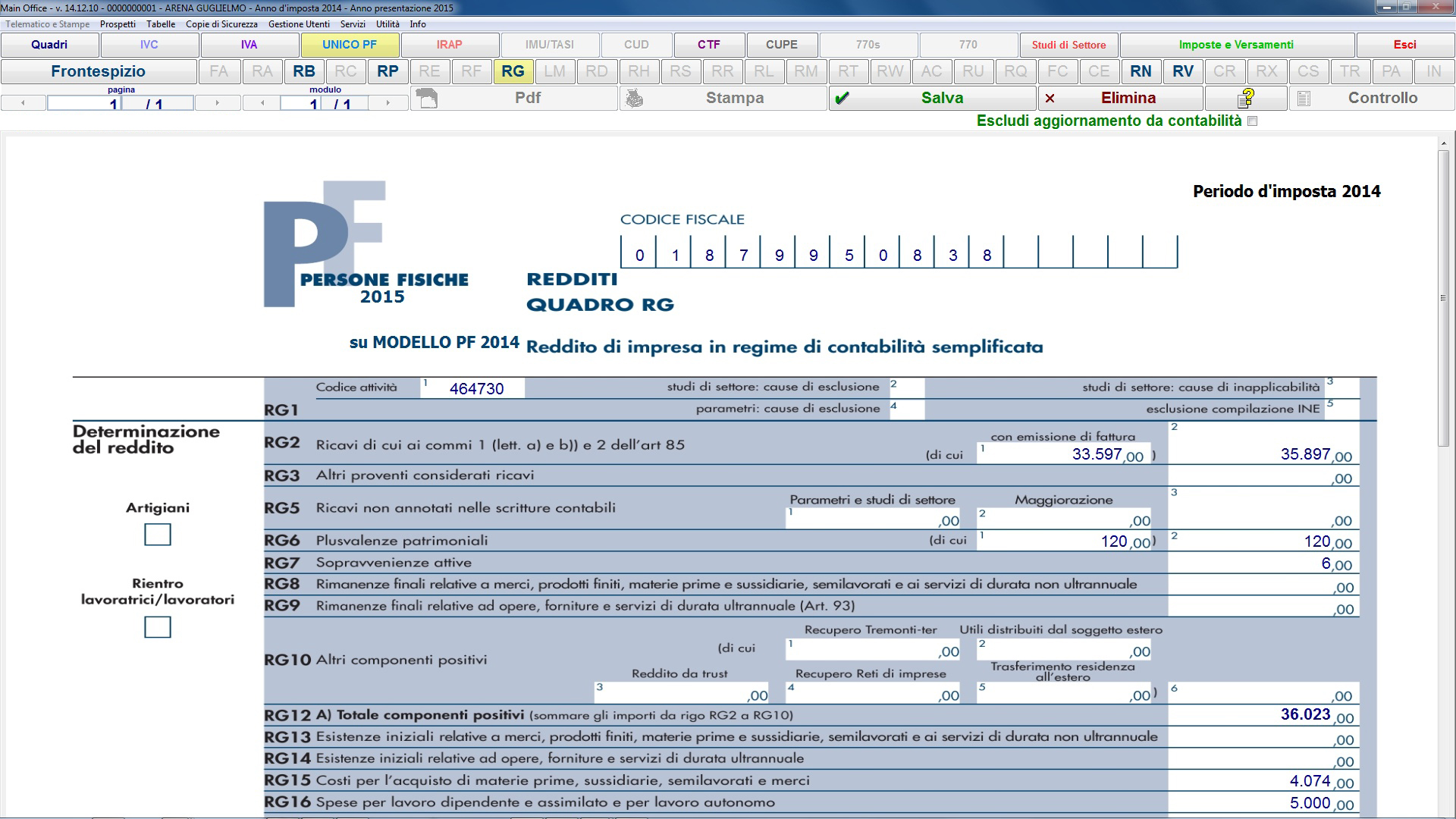Click RG7 Sopravvenienze attive field
Image resolution: width=1456 pixels, height=819 pixels.
click(x=1263, y=563)
